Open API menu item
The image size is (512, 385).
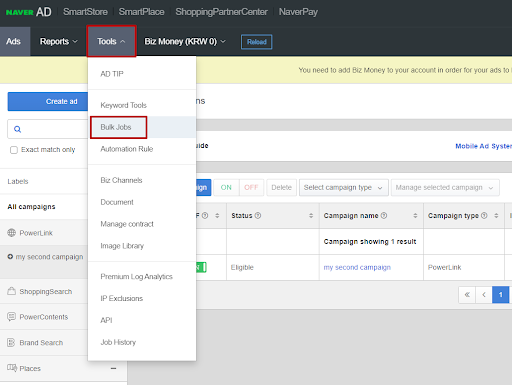click(x=142, y=320)
